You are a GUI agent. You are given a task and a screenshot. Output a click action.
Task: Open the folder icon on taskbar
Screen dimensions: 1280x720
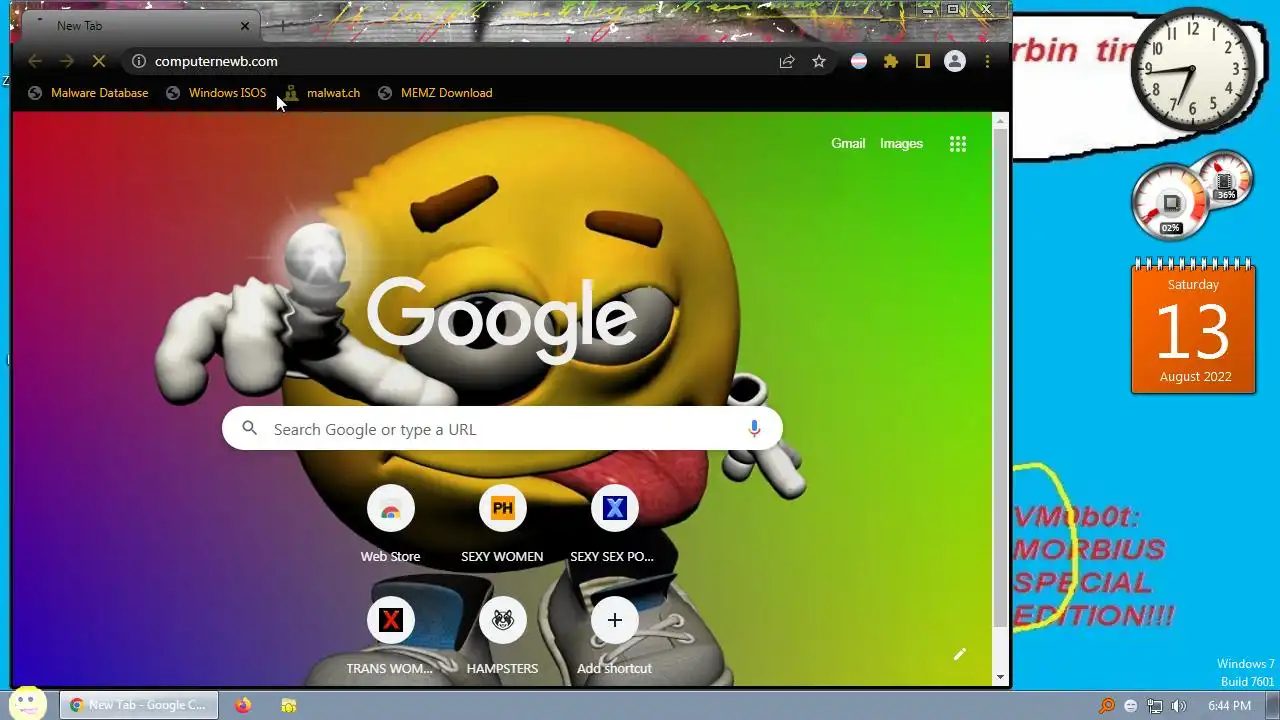(289, 705)
